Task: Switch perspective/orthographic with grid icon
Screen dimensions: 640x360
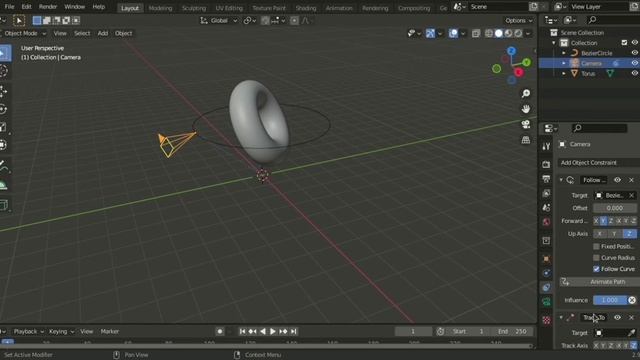Action: 526,140
